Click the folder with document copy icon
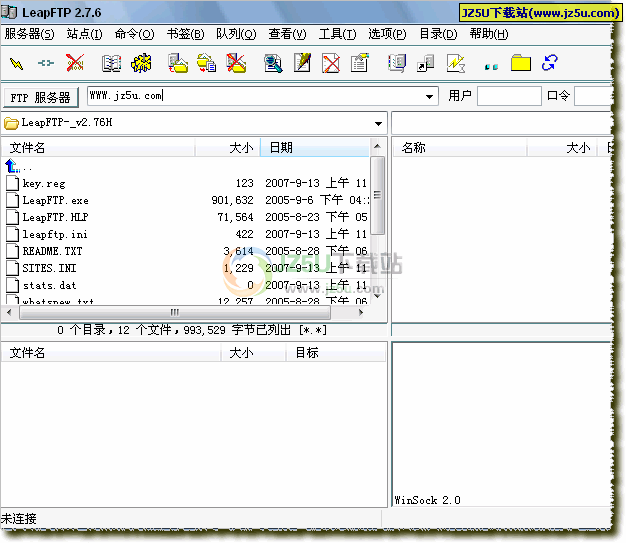Screen dimensions: 626x543 click(x=207, y=63)
